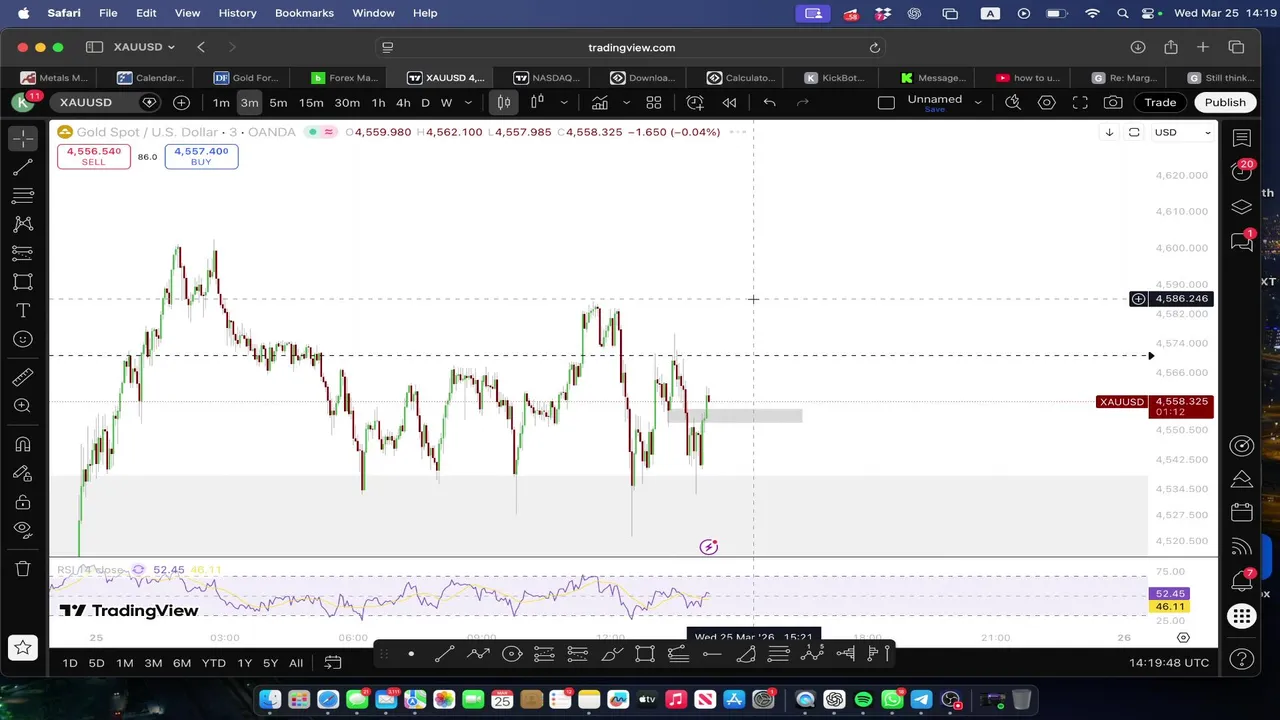Image resolution: width=1280 pixels, height=720 pixels.
Task: Open chart time axis settings gear
Action: pyautogui.click(x=1183, y=637)
